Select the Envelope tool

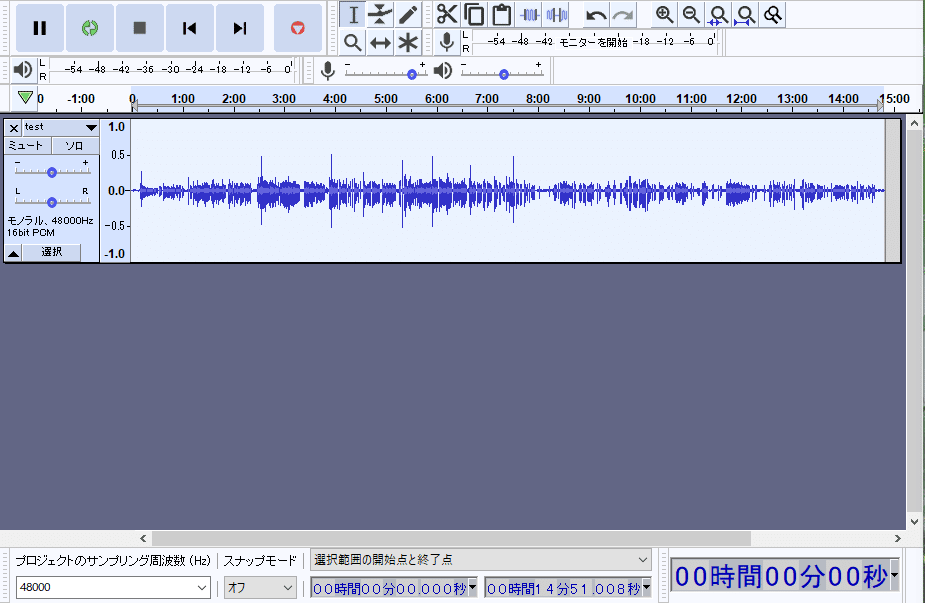380,15
